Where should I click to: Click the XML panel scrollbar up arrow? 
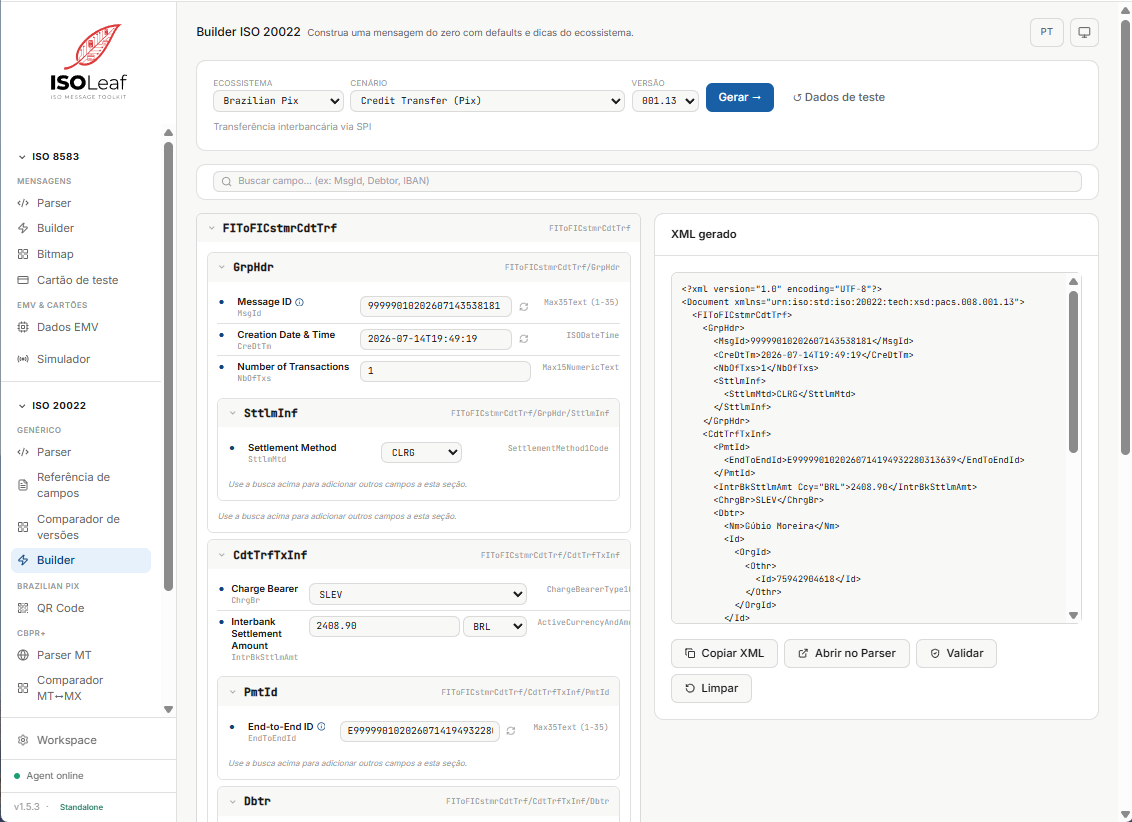pyautogui.click(x=1074, y=281)
